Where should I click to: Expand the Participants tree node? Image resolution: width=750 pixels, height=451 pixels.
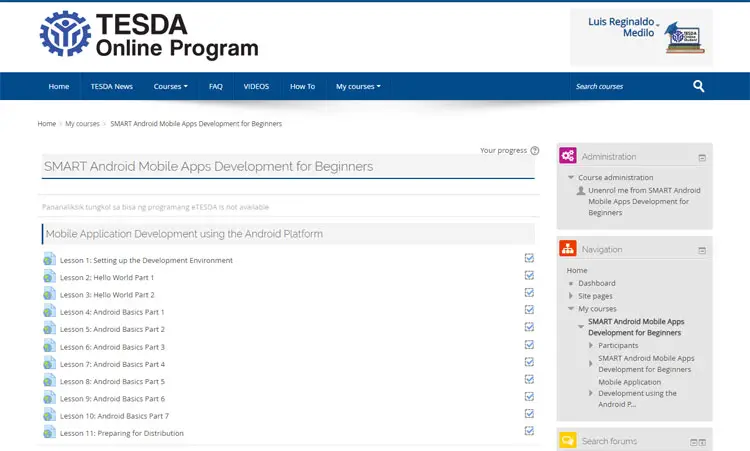tap(591, 345)
